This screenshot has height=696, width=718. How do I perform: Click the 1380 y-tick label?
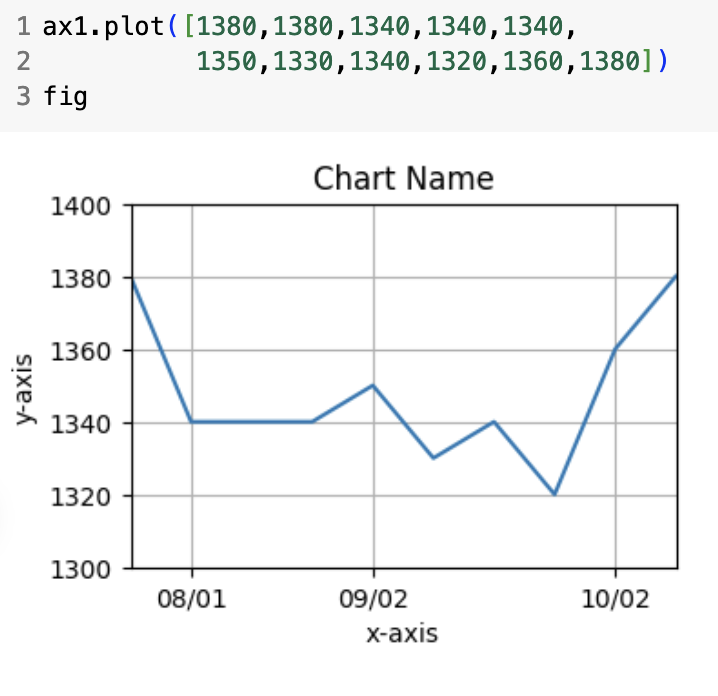(81, 279)
